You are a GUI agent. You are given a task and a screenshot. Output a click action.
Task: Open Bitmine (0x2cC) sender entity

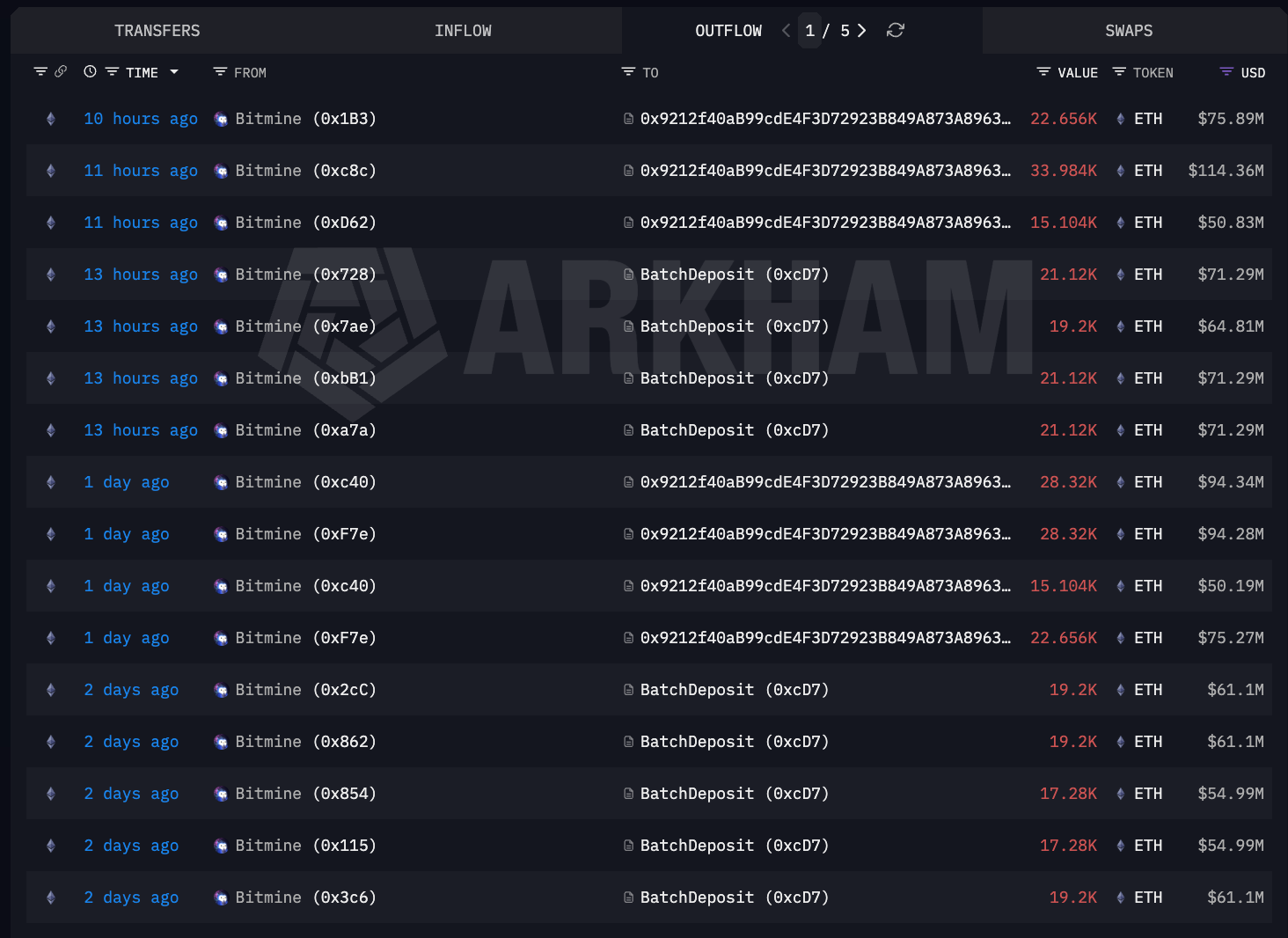tap(305, 690)
